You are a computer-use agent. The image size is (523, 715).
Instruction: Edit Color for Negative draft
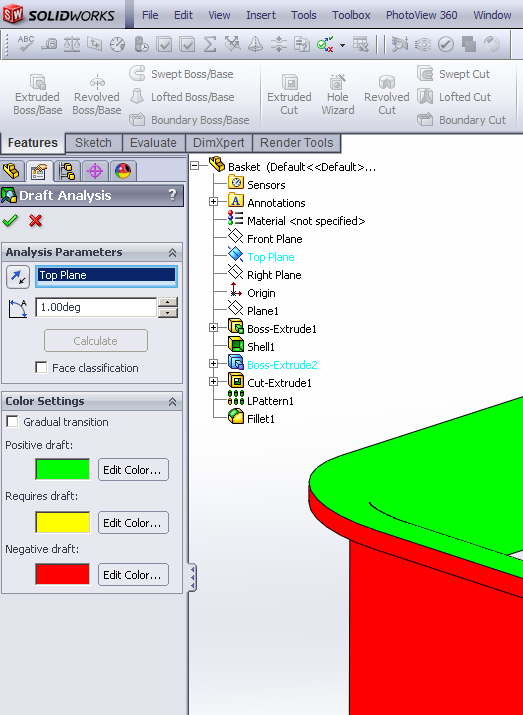point(133,575)
